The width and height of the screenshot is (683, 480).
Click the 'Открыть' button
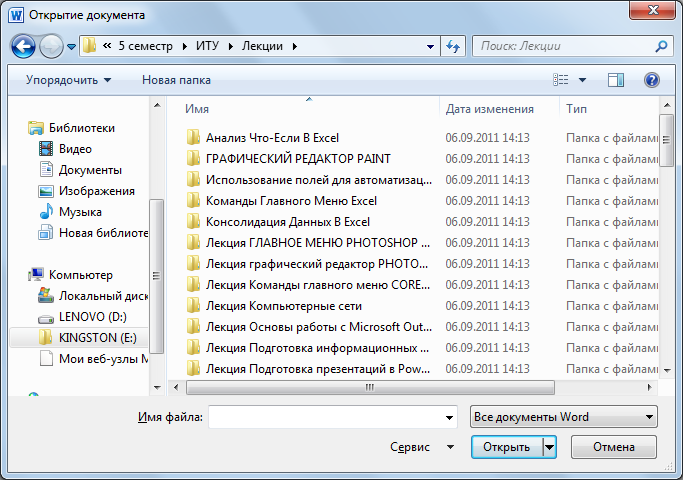point(507,447)
